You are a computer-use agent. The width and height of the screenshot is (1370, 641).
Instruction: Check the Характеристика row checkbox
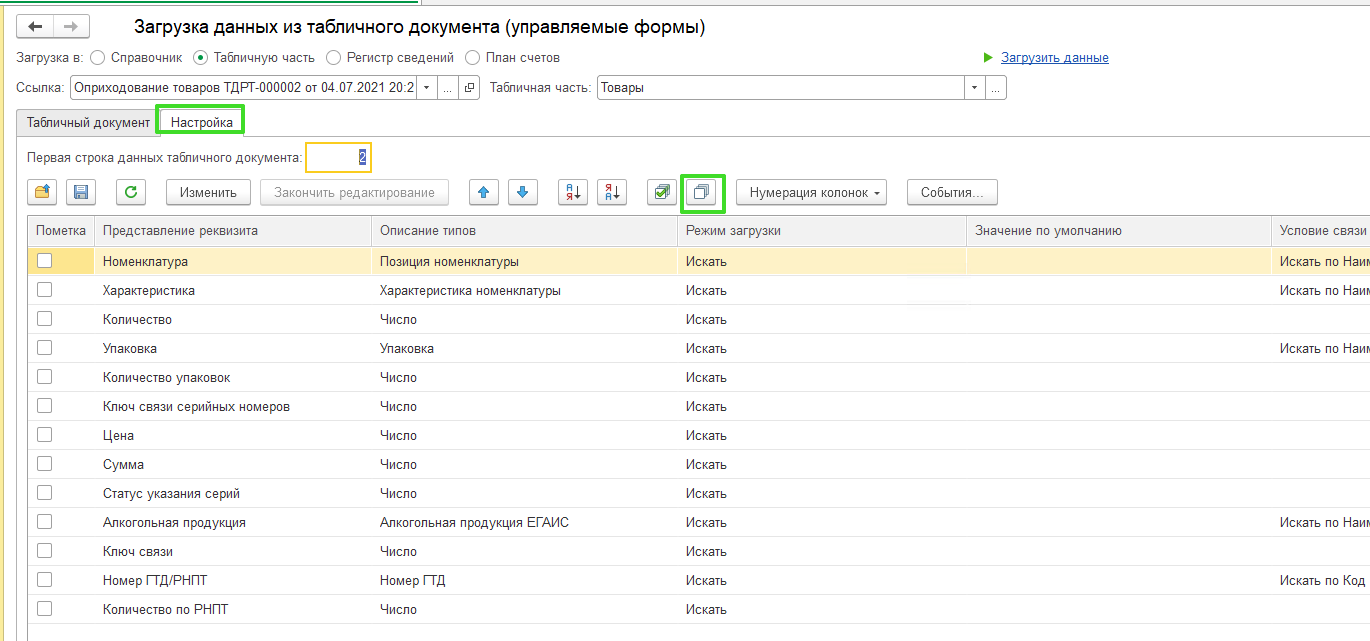click(x=44, y=290)
